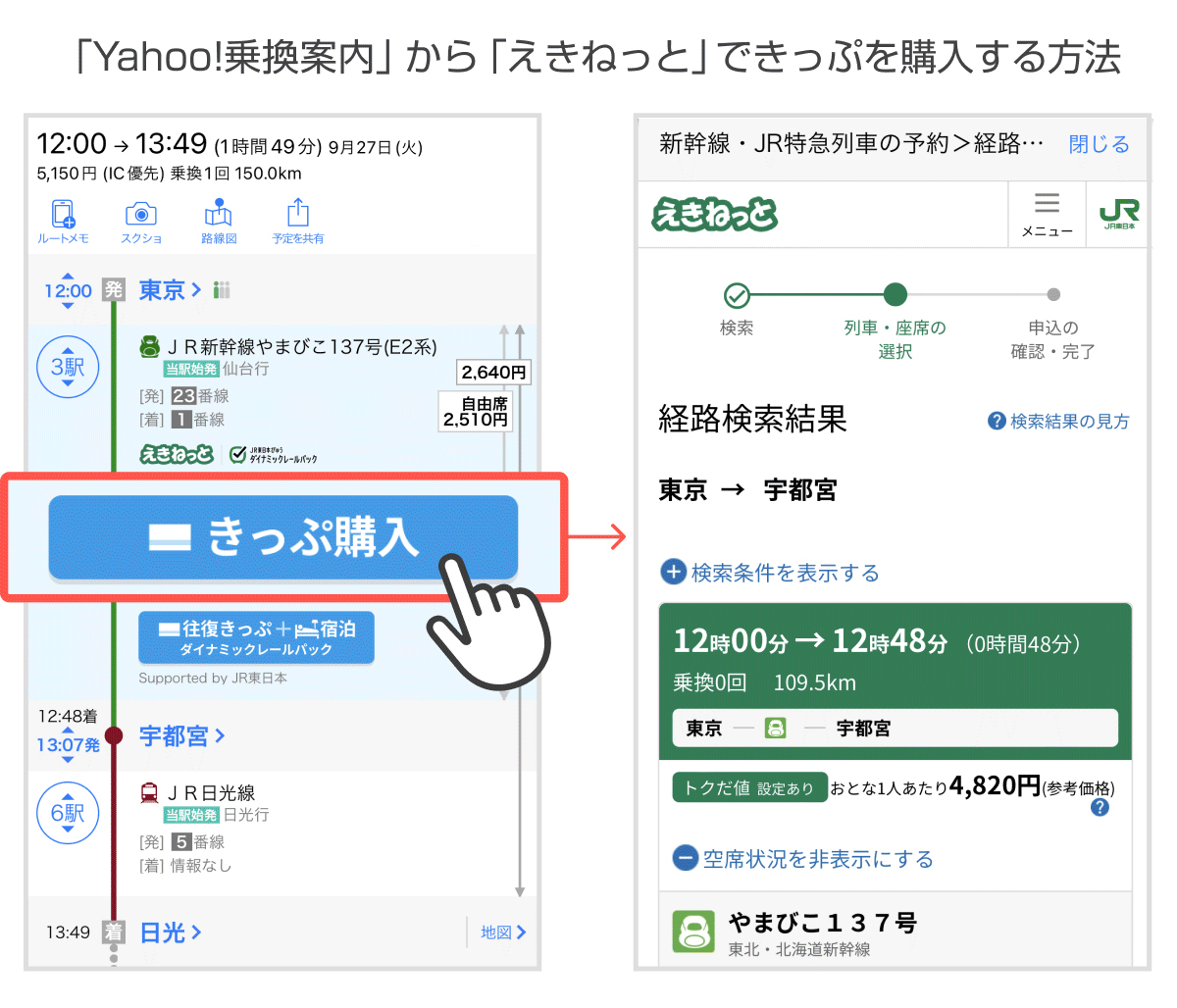Click the JR東日本 logo icon
This screenshot has width=1177, height=1008.
pos(1118,214)
